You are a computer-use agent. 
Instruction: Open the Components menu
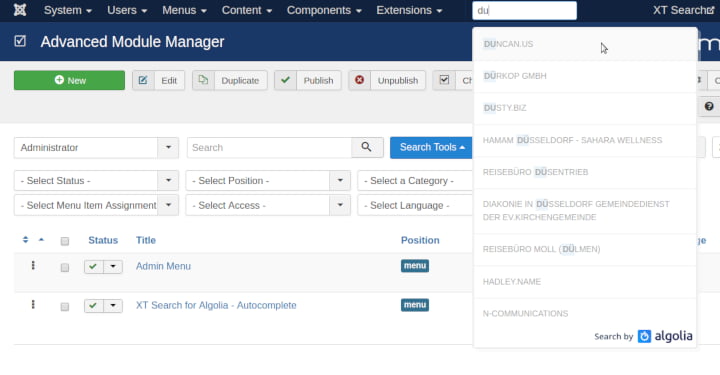click(324, 10)
